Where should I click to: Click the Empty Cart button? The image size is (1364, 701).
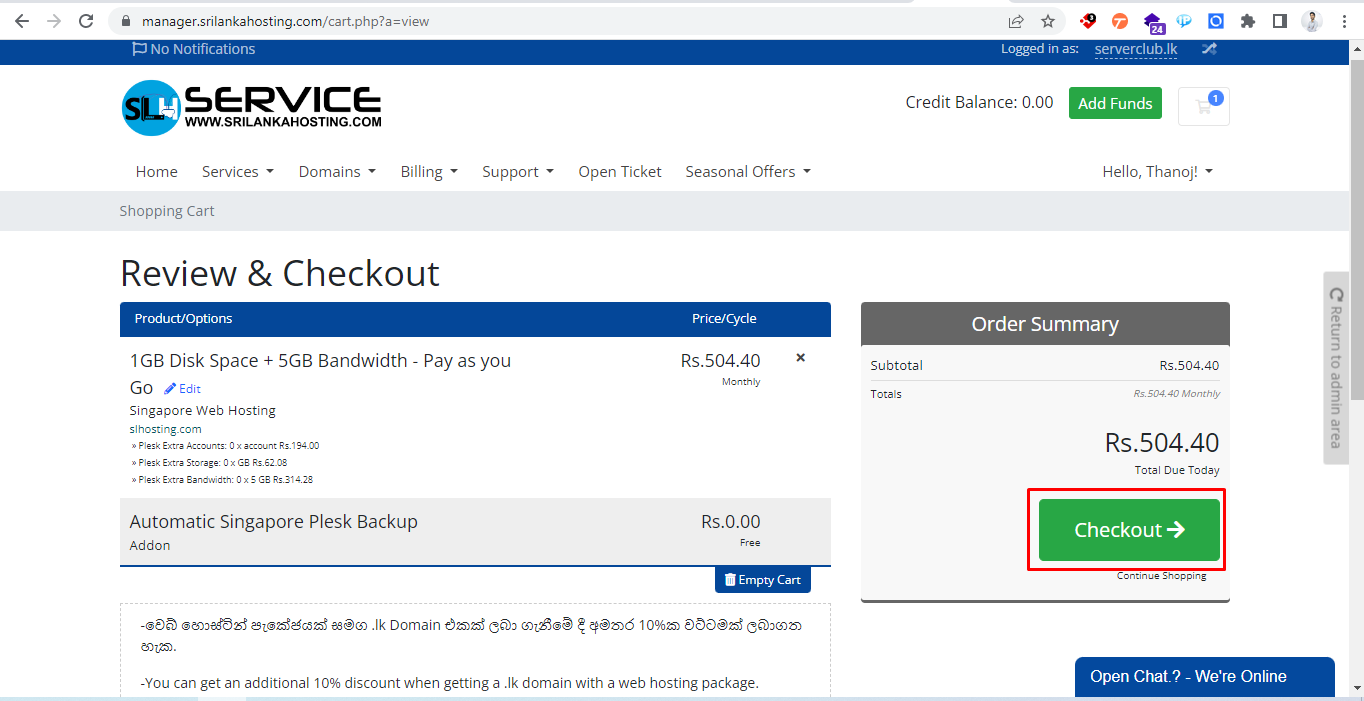762,580
